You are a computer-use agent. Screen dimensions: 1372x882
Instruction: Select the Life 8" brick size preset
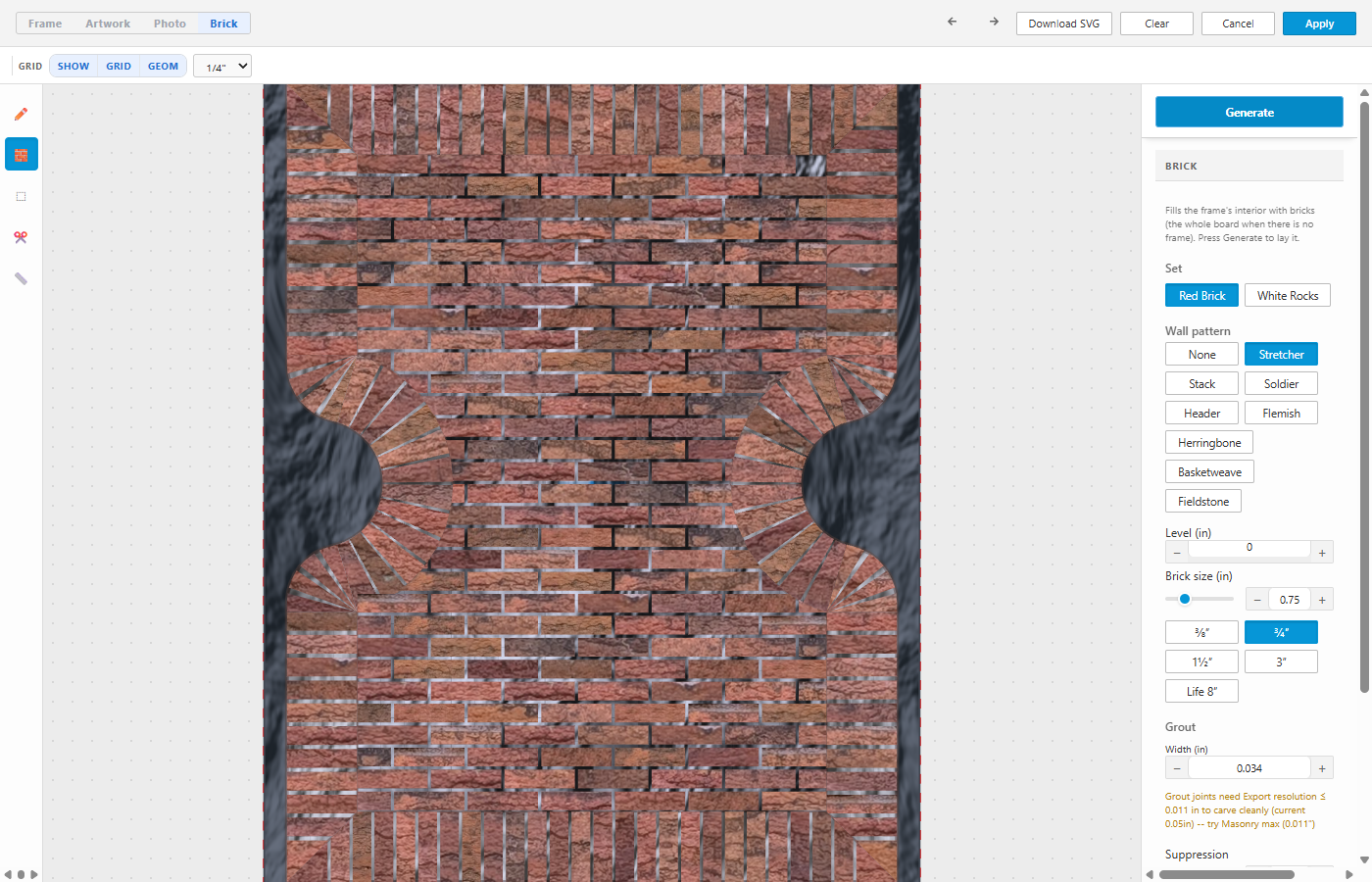(x=1201, y=691)
